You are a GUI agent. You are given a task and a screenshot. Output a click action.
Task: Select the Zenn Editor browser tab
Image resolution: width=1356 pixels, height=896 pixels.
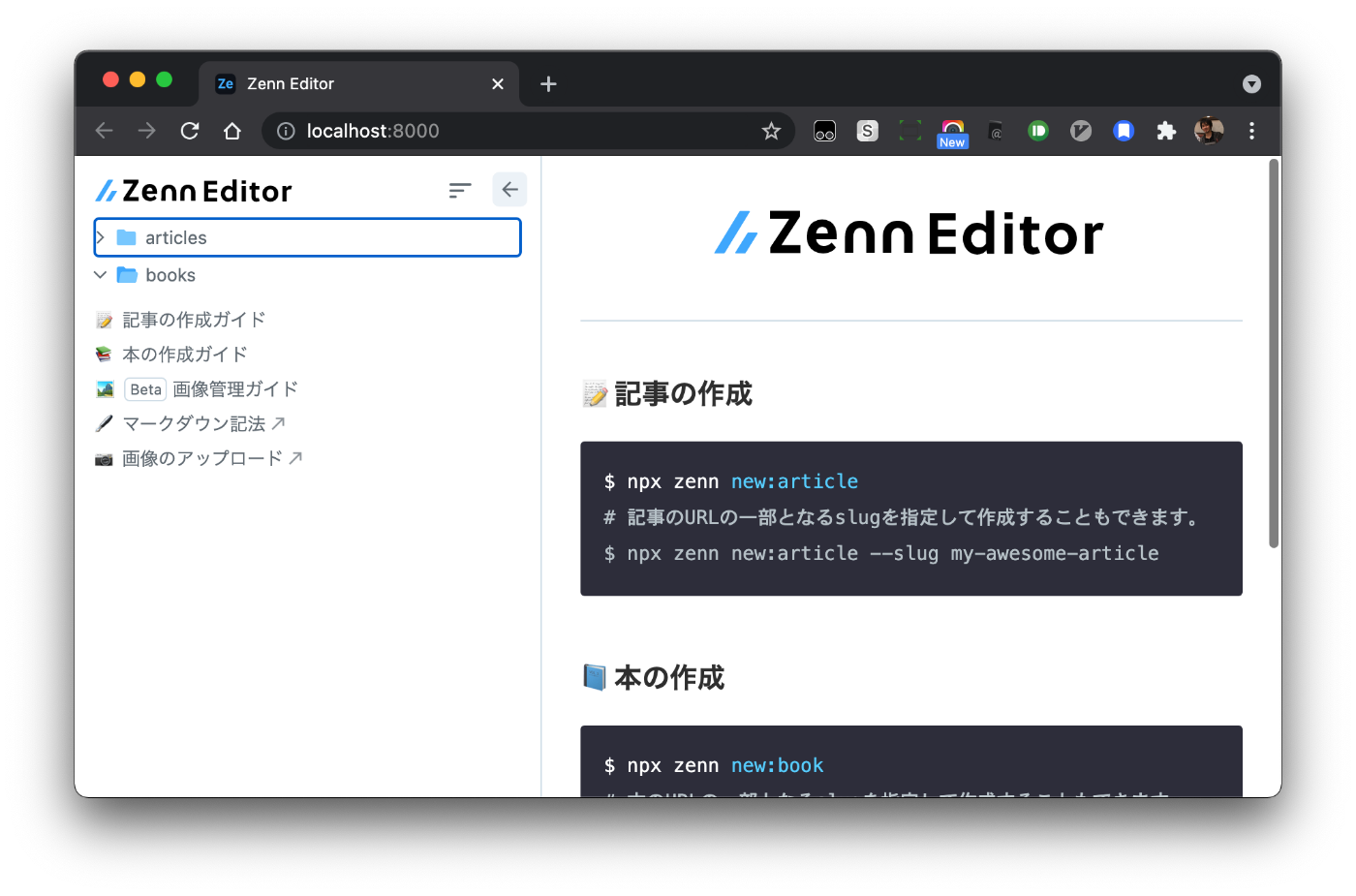[x=358, y=84]
